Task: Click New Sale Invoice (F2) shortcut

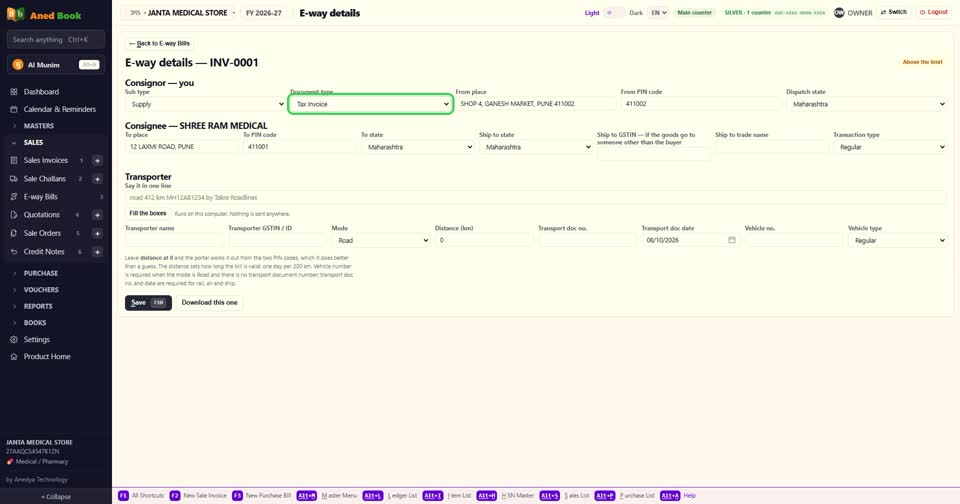Action: pyautogui.click(x=198, y=495)
